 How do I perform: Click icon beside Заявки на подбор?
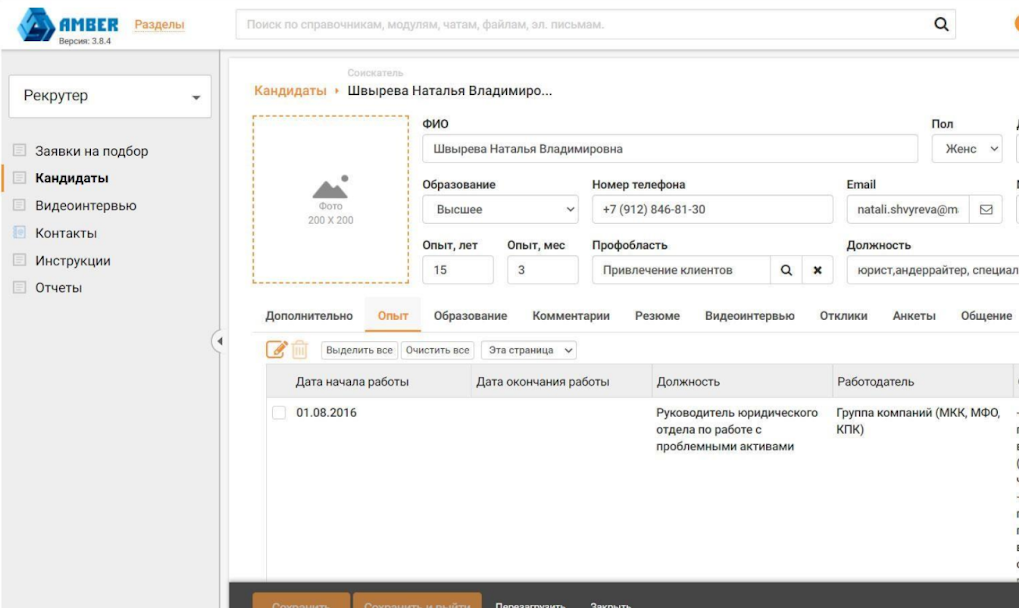tap(19, 150)
